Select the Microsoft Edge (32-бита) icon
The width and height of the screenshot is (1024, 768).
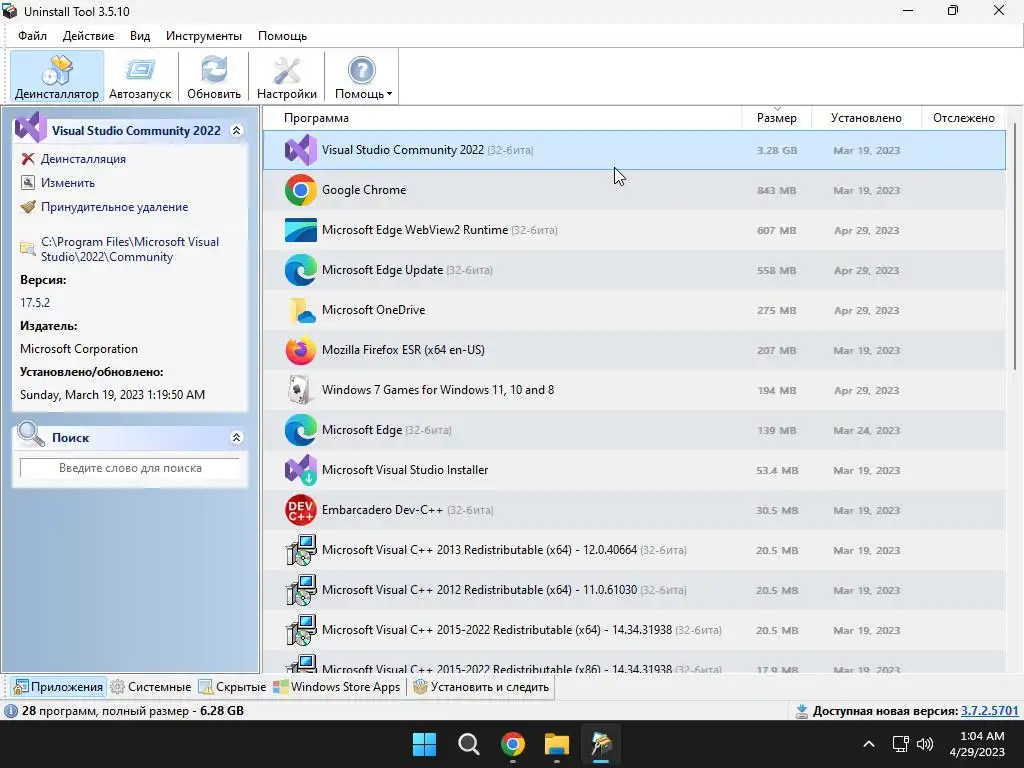point(300,430)
